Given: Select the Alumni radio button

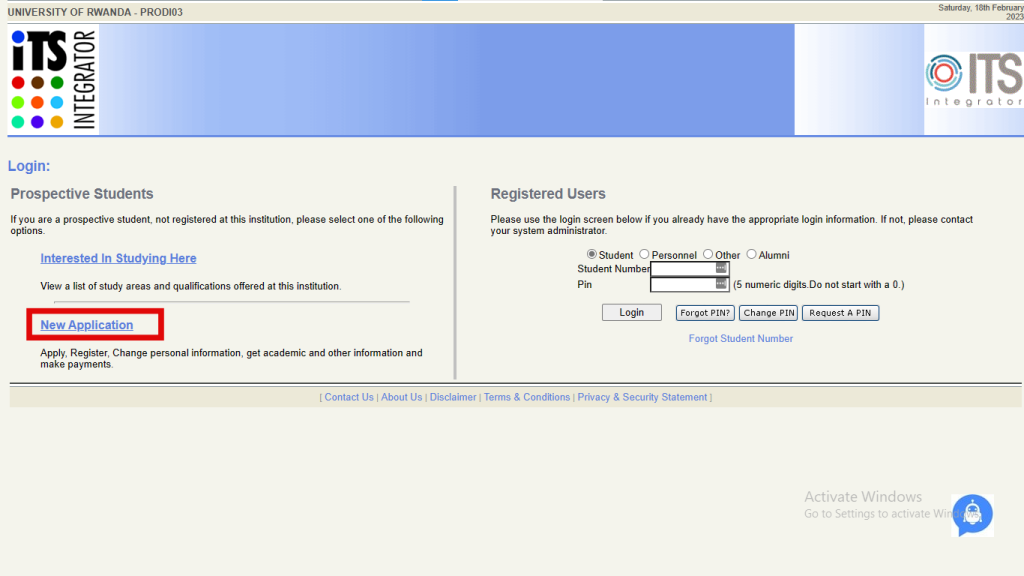Looking at the screenshot, I should tap(751, 254).
